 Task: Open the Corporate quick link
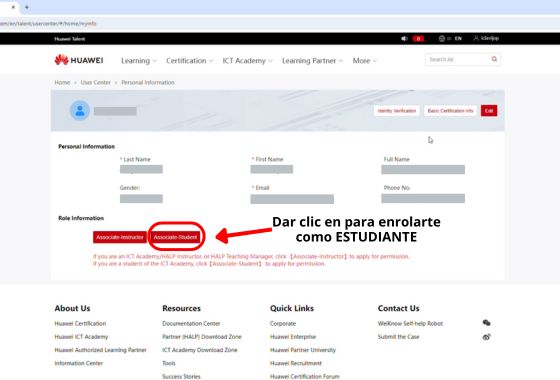(x=283, y=323)
